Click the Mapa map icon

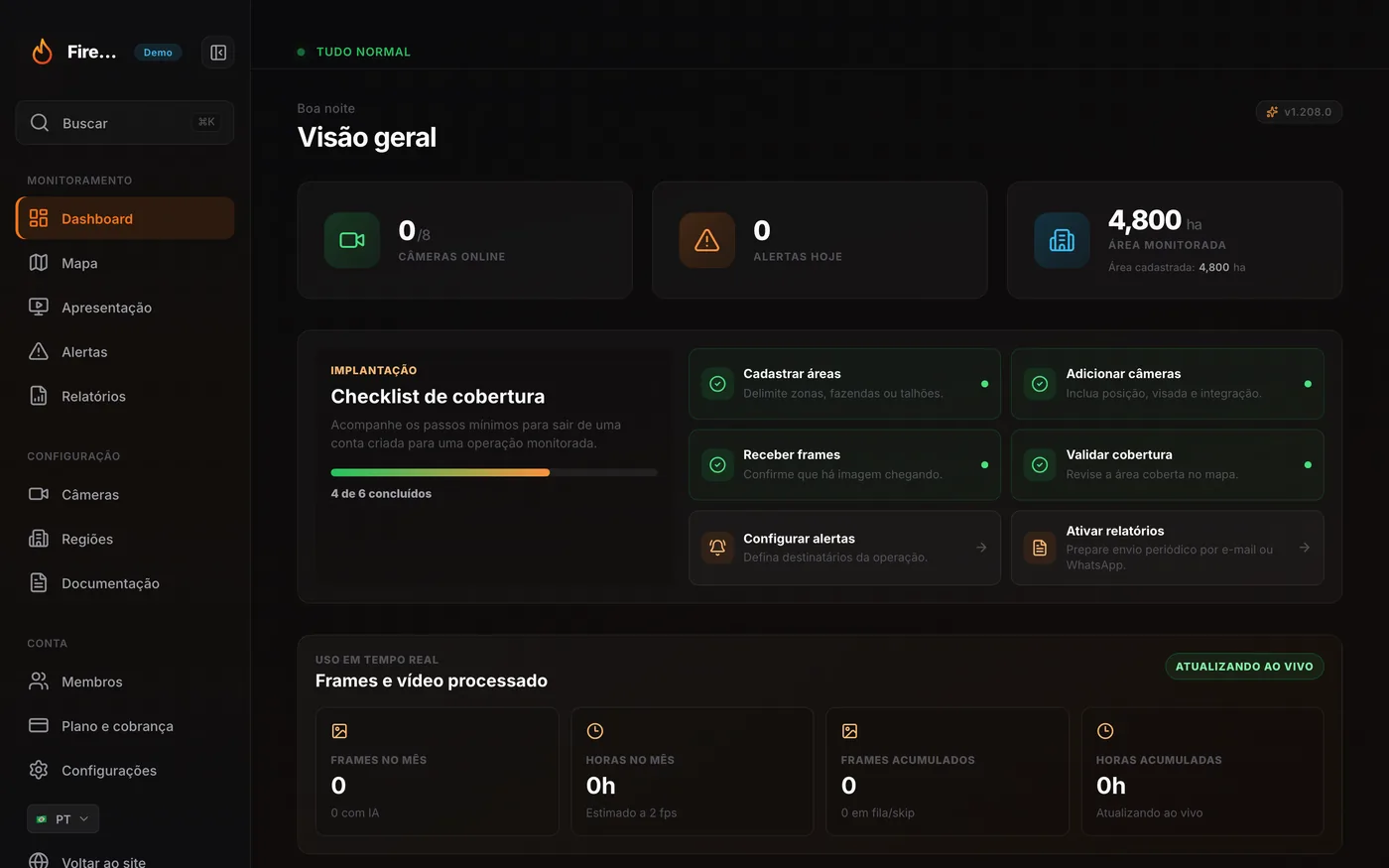39,263
